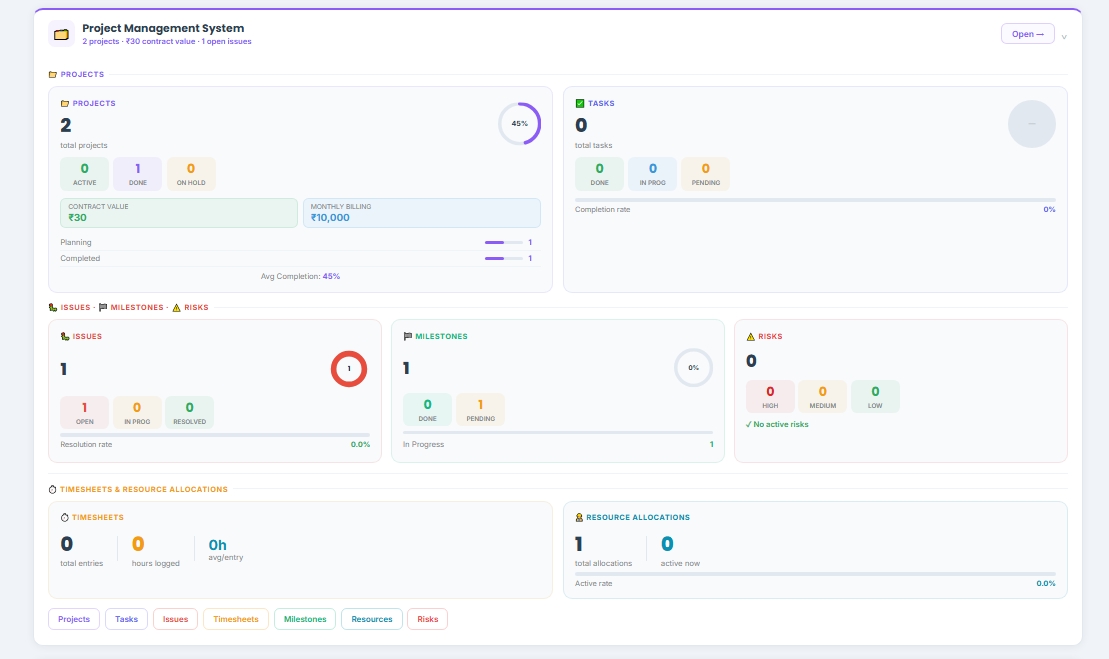Click the Resource Allocations person icon

coord(579,518)
